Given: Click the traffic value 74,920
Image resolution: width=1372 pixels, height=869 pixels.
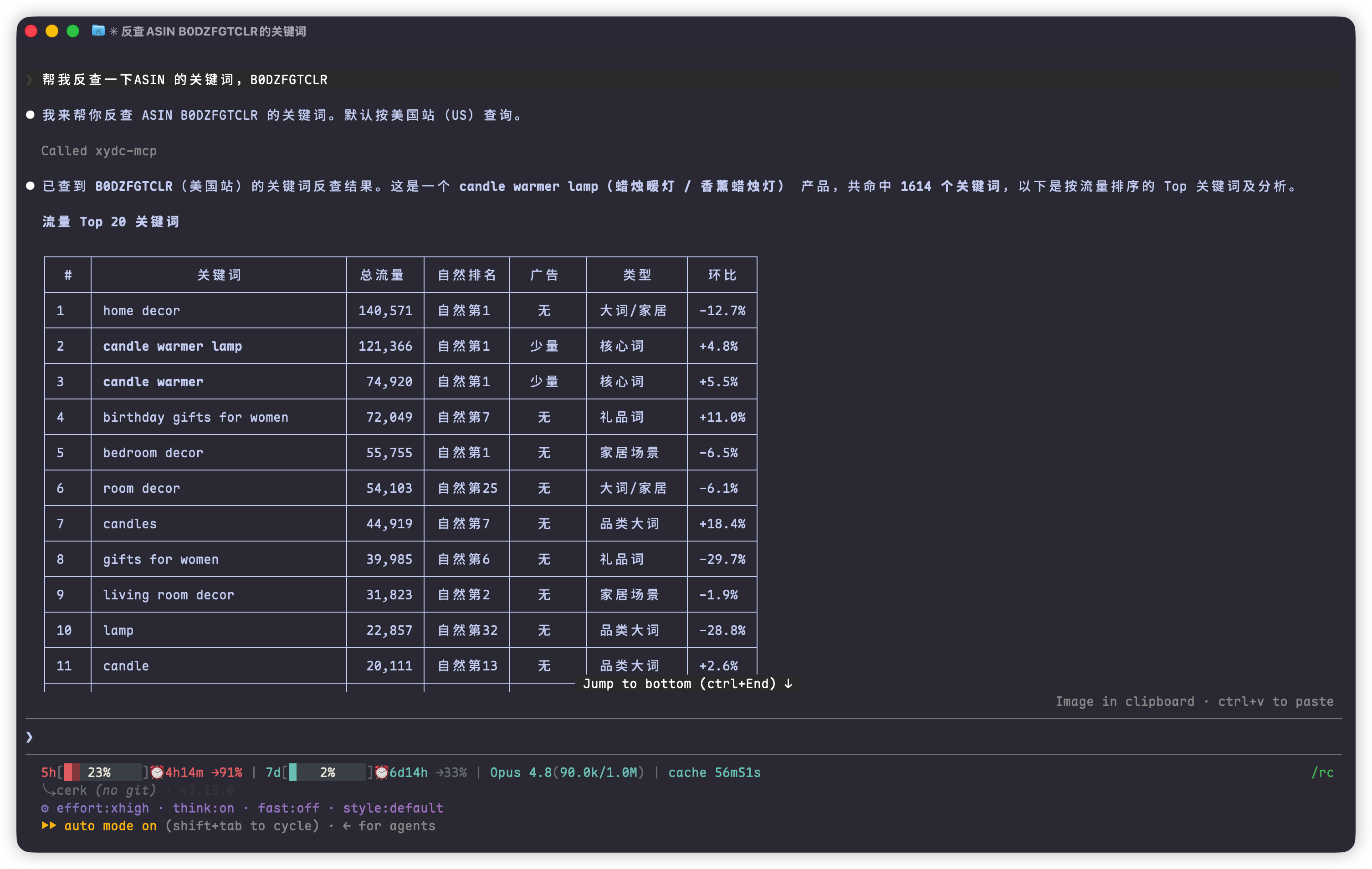Looking at the screenshot, I should [389, 382].
